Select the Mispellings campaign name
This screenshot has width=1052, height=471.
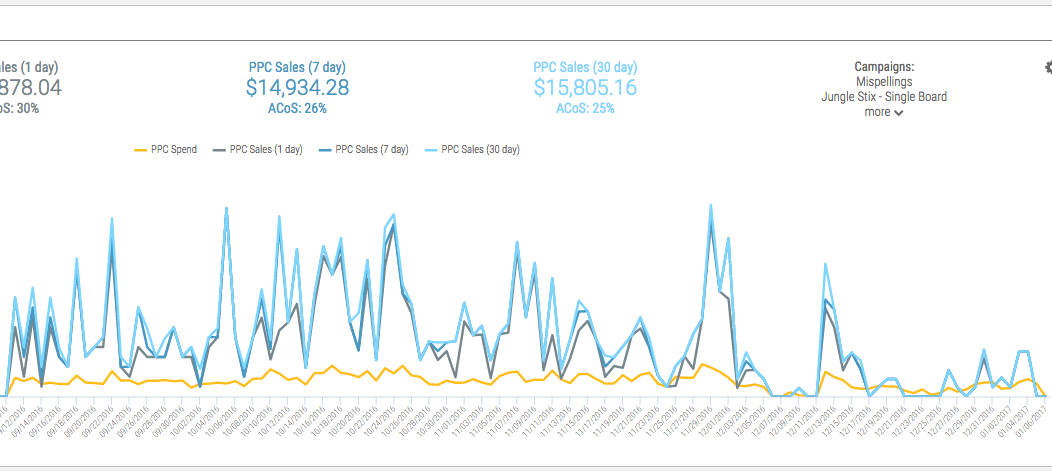point(884,82)
